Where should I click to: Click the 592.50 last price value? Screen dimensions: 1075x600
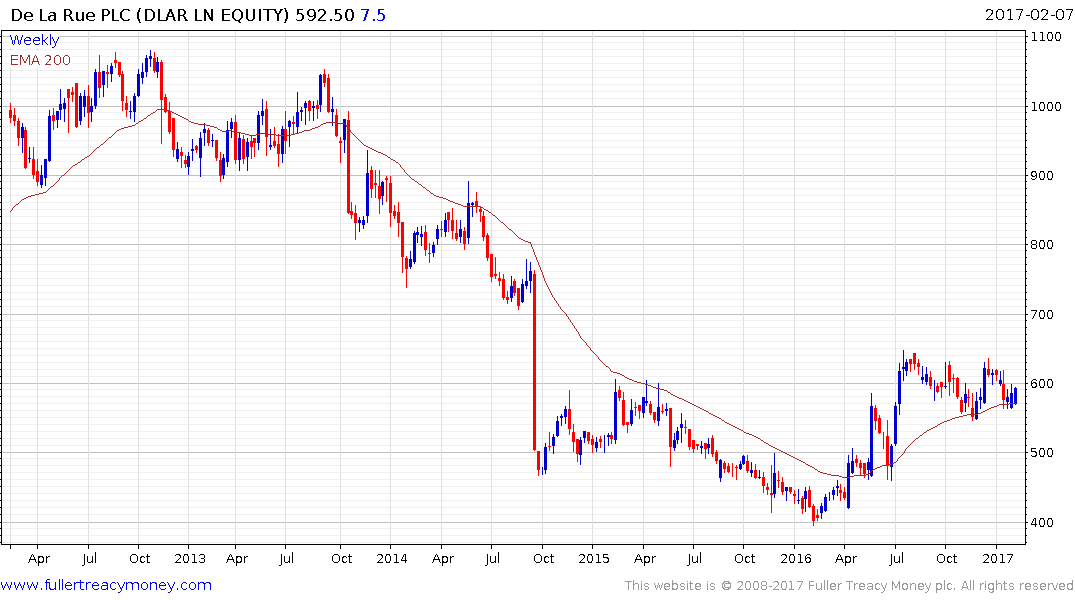pyautogui.click(x=325, y=14)
